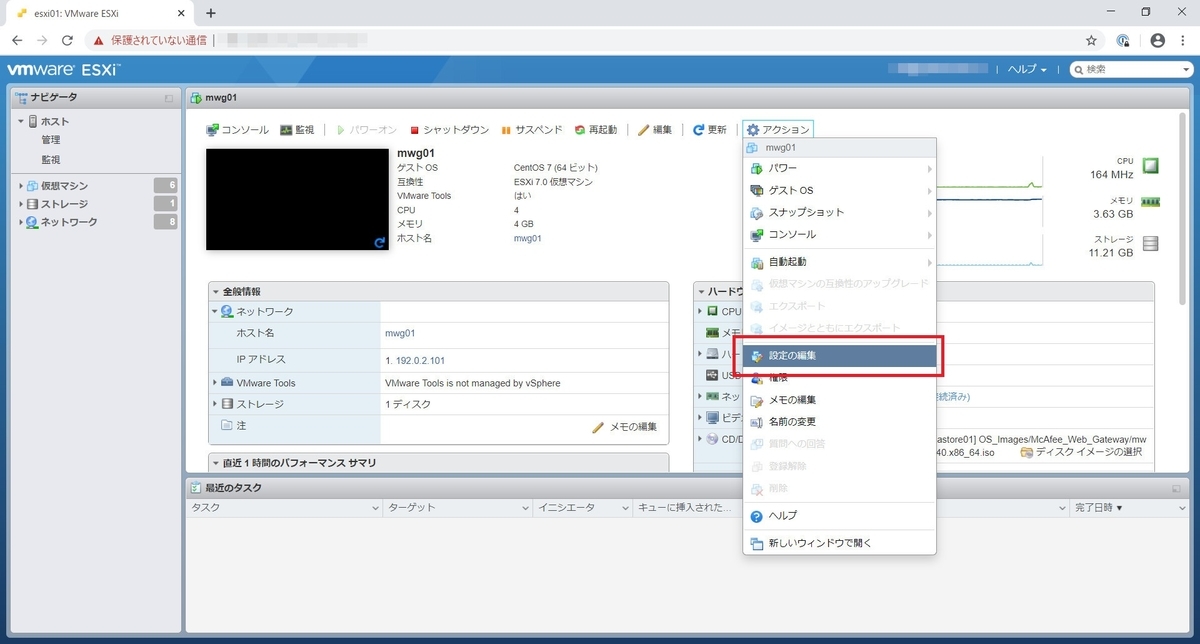Open the Console (コンソール) submenu item
The height and width of the screenshot is (644, 1200).
pyautogui.click(x=840, y=234)
